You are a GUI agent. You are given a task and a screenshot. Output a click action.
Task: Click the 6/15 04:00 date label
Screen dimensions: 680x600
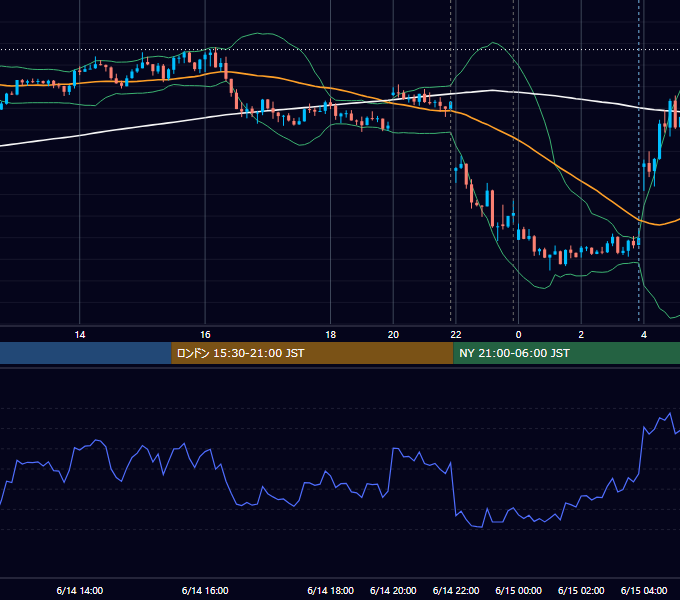[x=644, y=590]
